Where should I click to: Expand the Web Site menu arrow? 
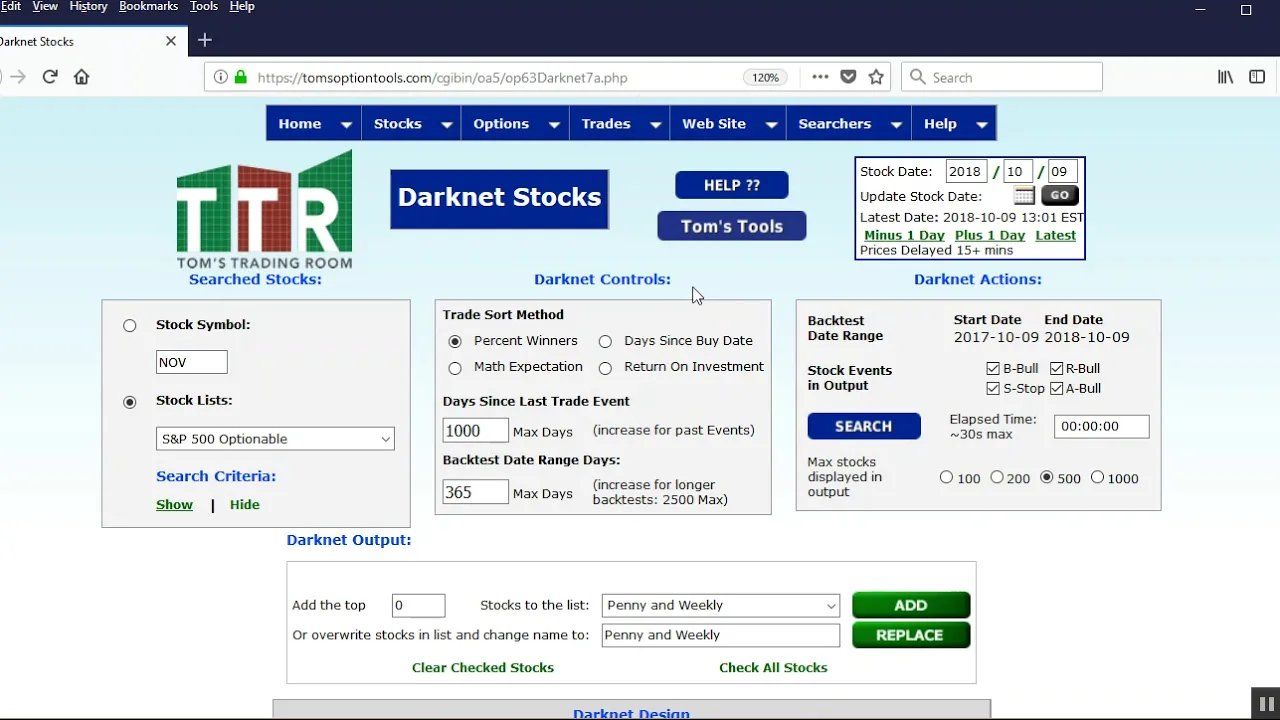pyautogui.click(x=771, y=124)
